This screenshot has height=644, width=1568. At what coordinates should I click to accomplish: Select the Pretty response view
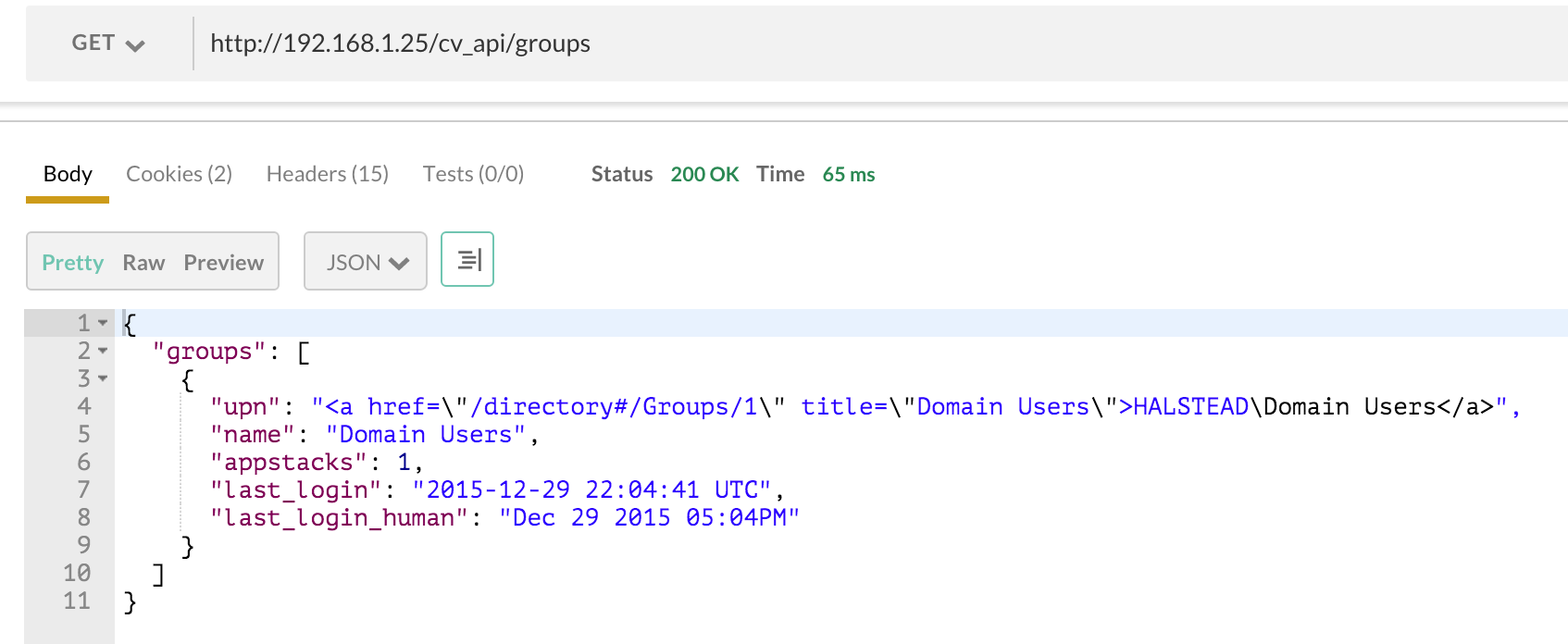click(x=72, y=263)
